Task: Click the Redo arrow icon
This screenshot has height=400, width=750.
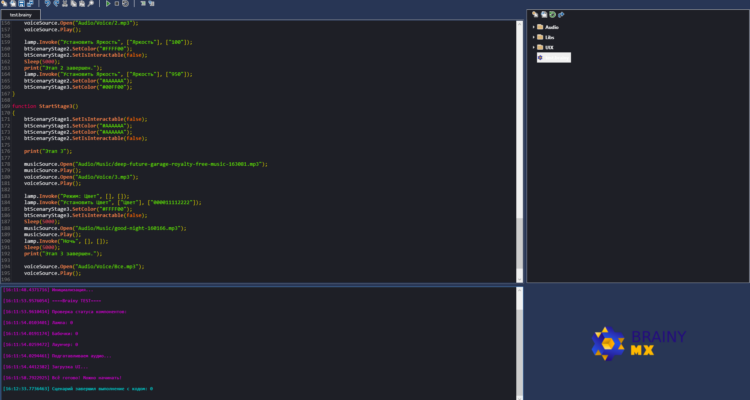Action: pyautogui.click(x=56, y=3)
